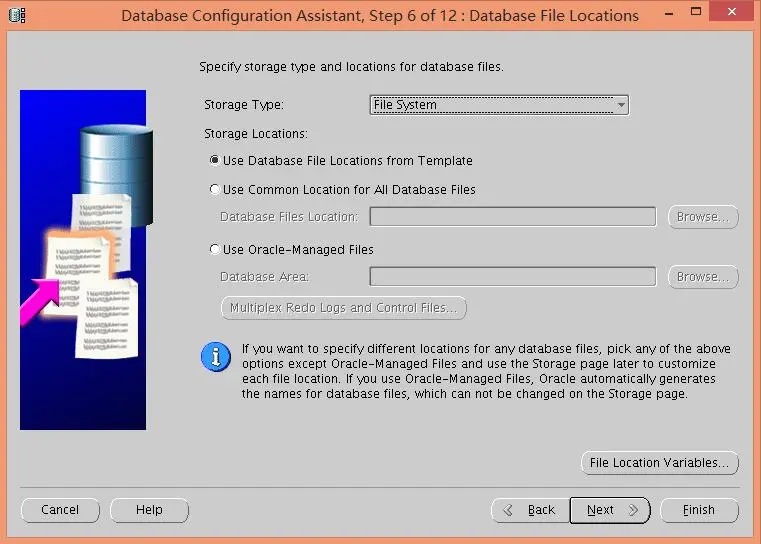
Task: Open the Help button
Action: pos(149,510)
